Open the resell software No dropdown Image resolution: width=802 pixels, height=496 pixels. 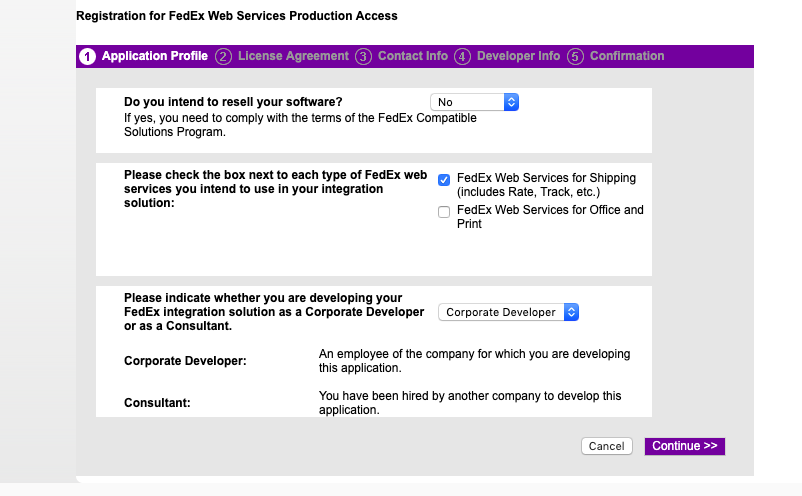point(474,102)
